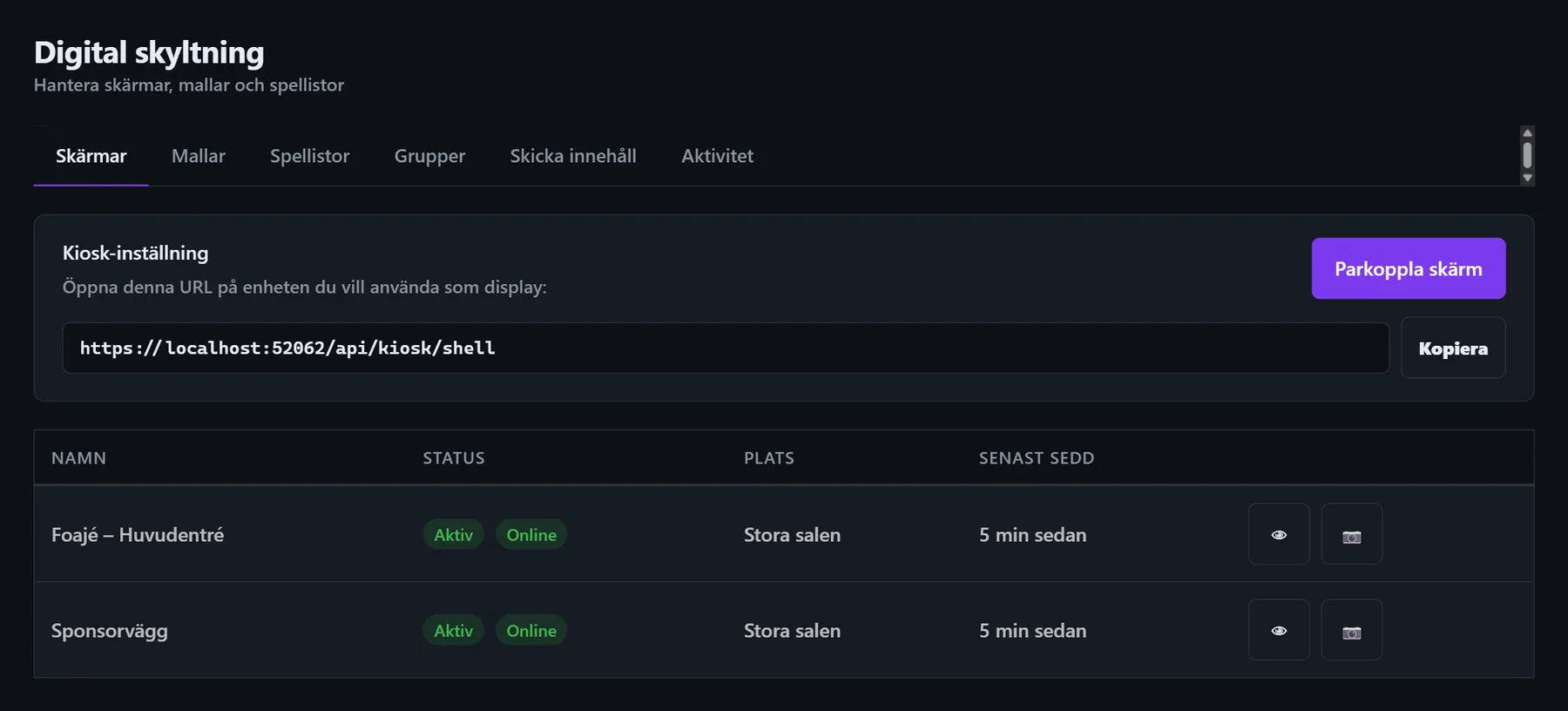Viewport: 1568px width, 711px height.
Task: Click Online badge in Sponsorvägg row
Action: tap(531, 631)
